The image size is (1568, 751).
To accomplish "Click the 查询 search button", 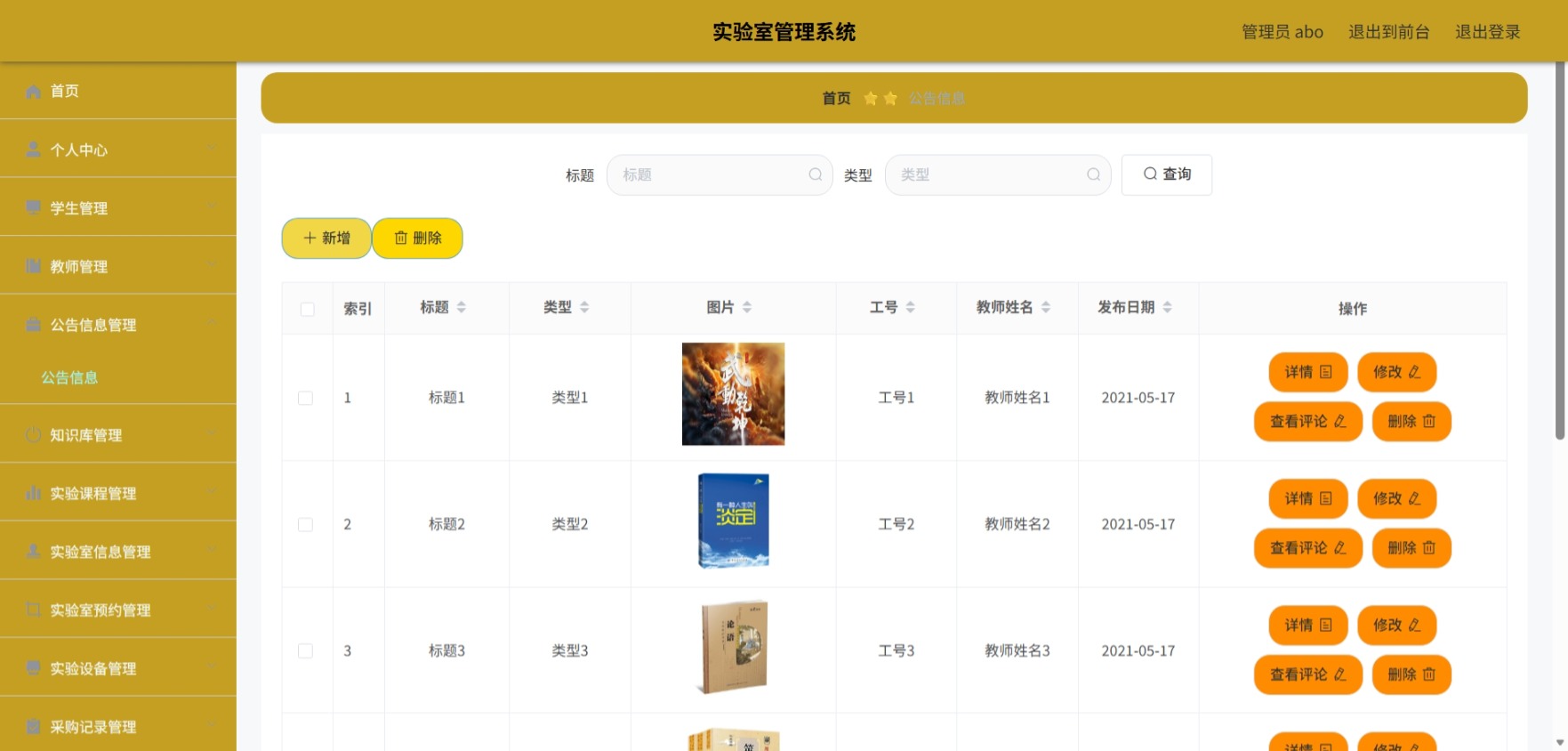I will (1166, 174).
